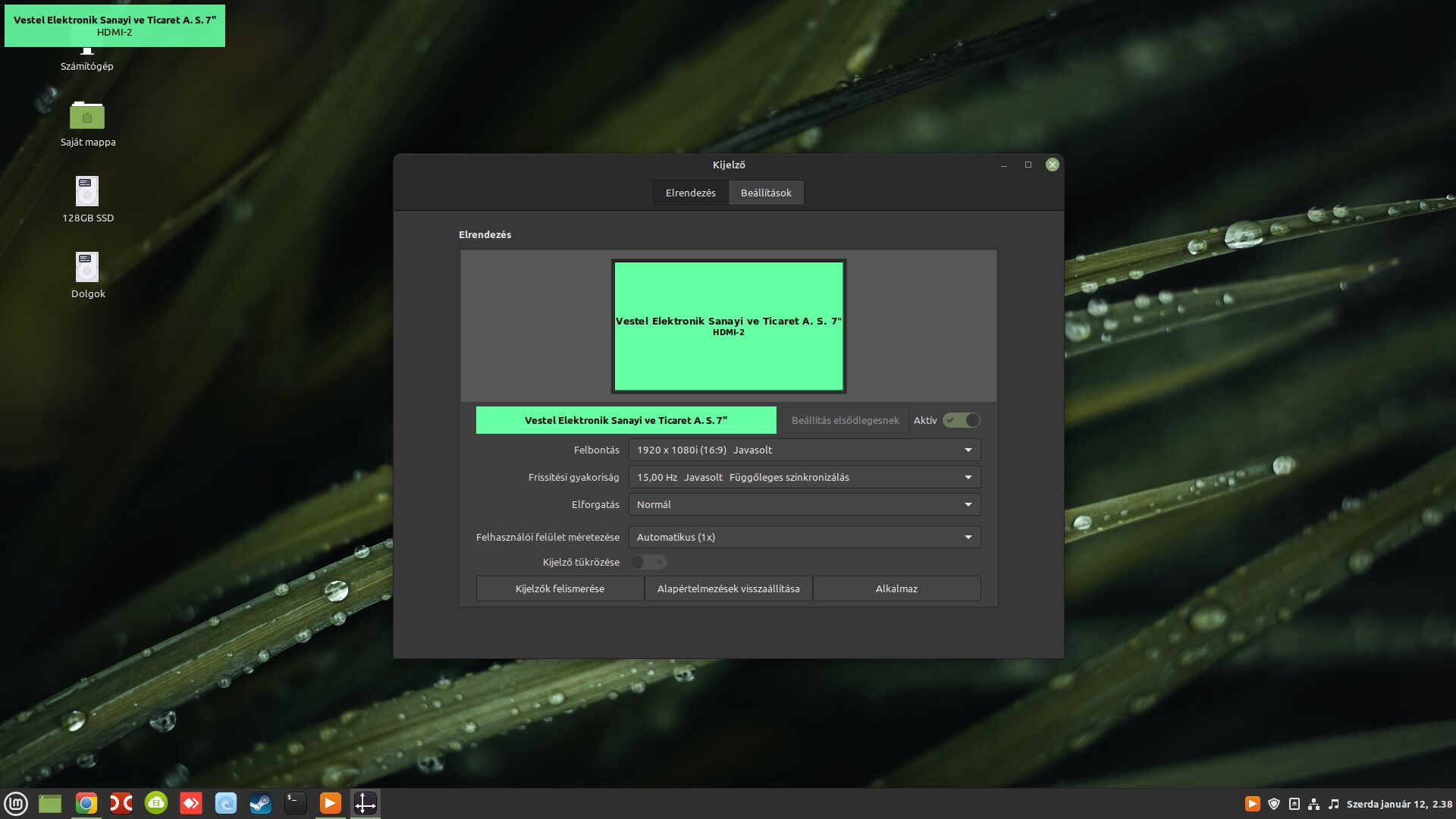Open the orange media player in the taskbar
The width and height of the screenshot is (1456, 819).
(331, 803)
